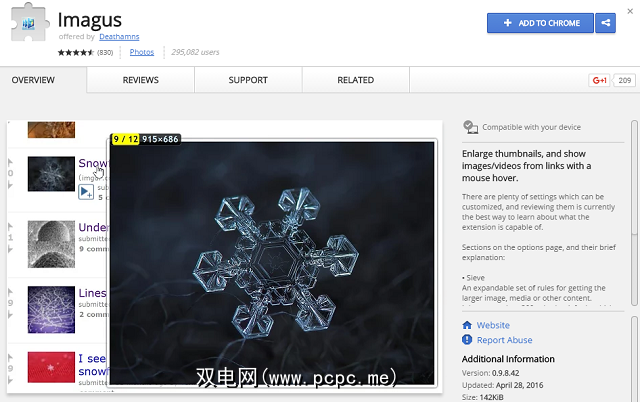Click the red snowflake thumbnail
The height and width of the screenshot is (402, 640).
[x=51, y=367]
